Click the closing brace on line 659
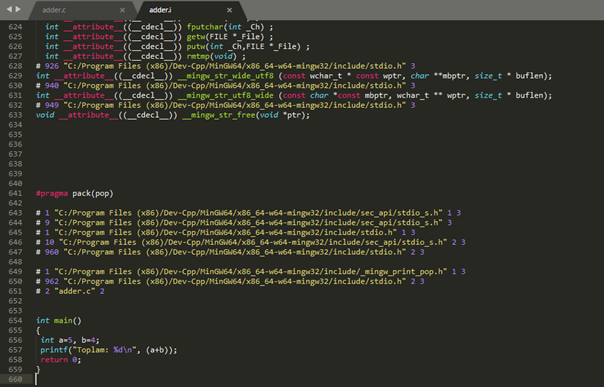This screenshot has width=604, height=387. pyautogui.click(x=38, y=370)
